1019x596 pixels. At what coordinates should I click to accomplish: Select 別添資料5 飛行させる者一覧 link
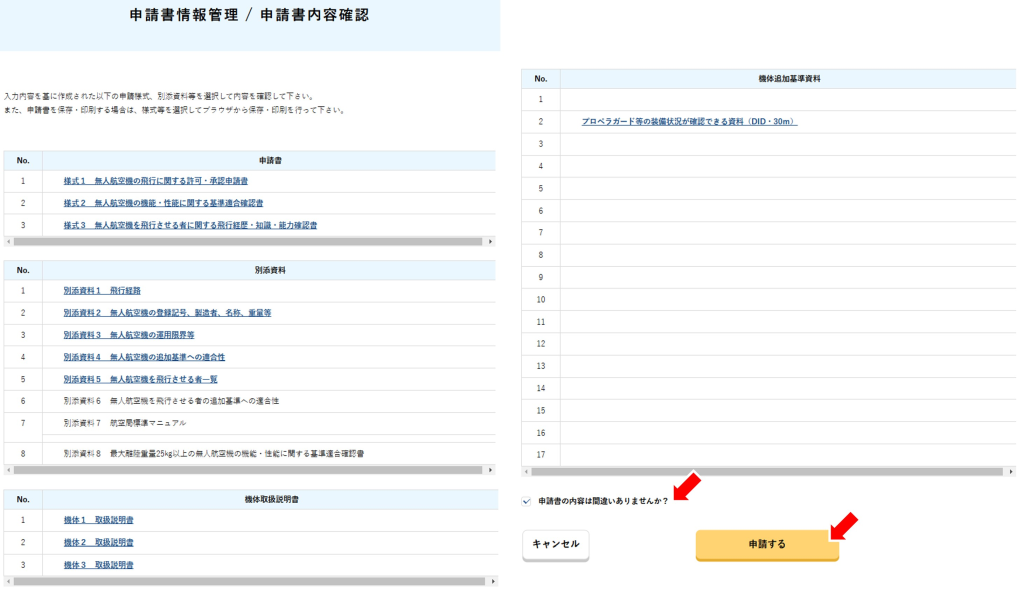tap(140, 379)
